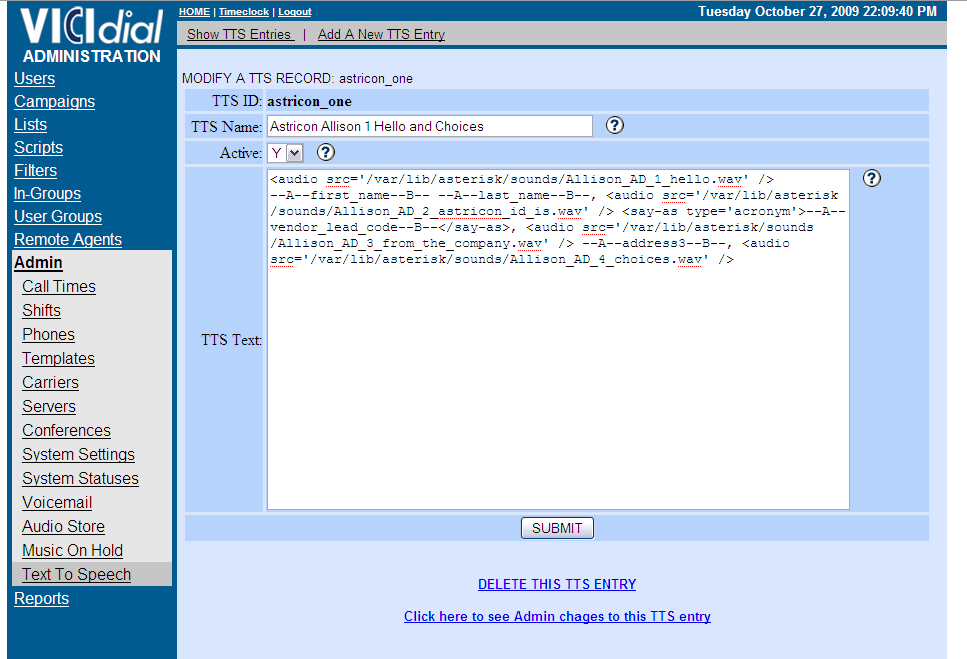Screen dimensions: 967x659
Task: Submit the TTS record form
Action: click(x=557, y=528)
